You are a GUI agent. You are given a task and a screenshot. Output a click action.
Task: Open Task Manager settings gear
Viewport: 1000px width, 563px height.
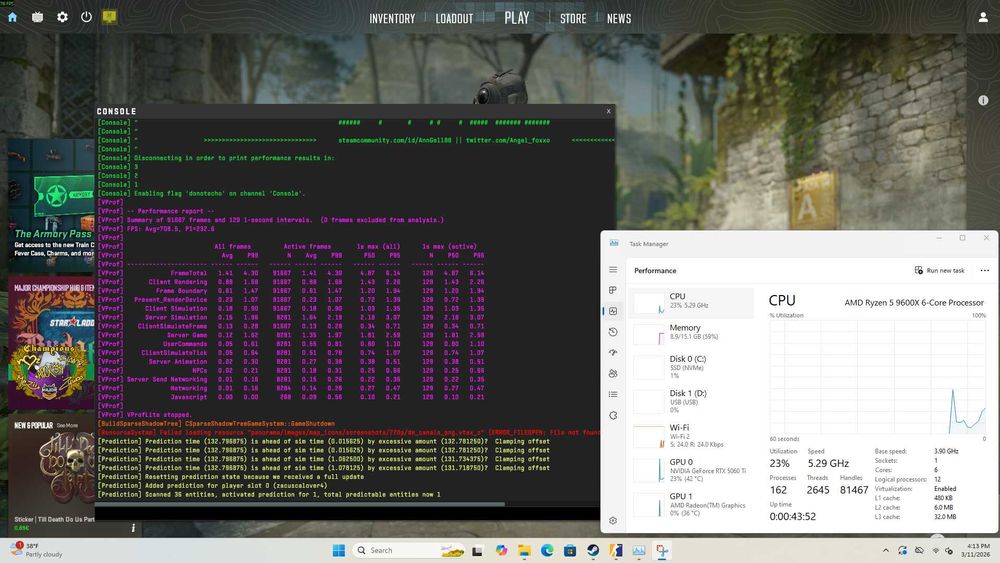click(613, 520)
